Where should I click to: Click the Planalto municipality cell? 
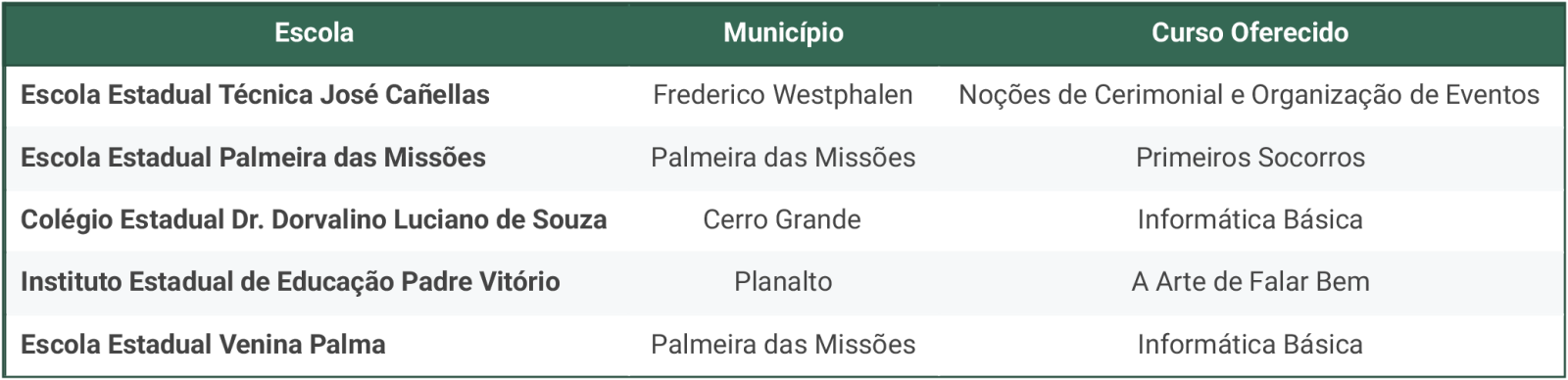coord(783,282)
